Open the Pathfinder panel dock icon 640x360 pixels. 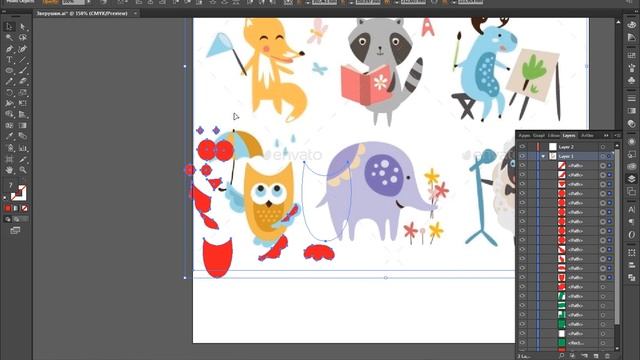pyautogui.click(x=631, y=278)
